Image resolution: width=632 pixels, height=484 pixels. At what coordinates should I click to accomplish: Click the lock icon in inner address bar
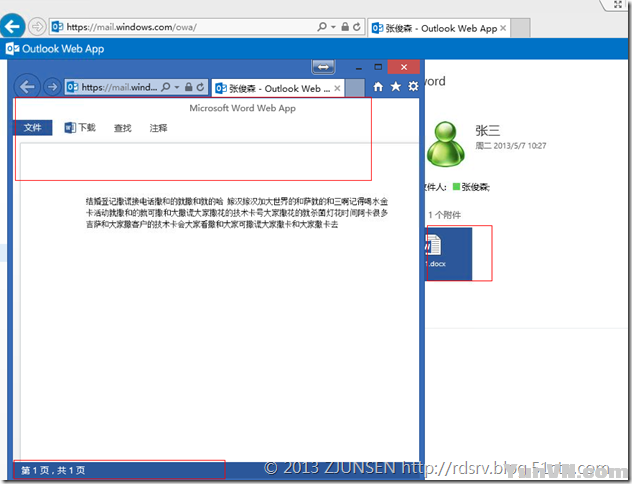(x=188, y=87)
